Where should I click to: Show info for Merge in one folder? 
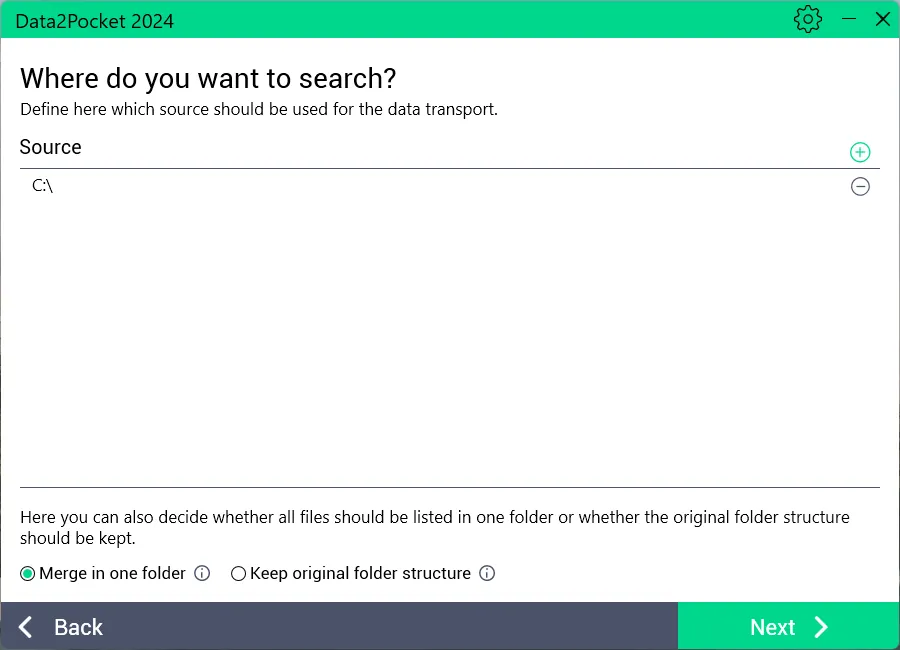point(202,574)
